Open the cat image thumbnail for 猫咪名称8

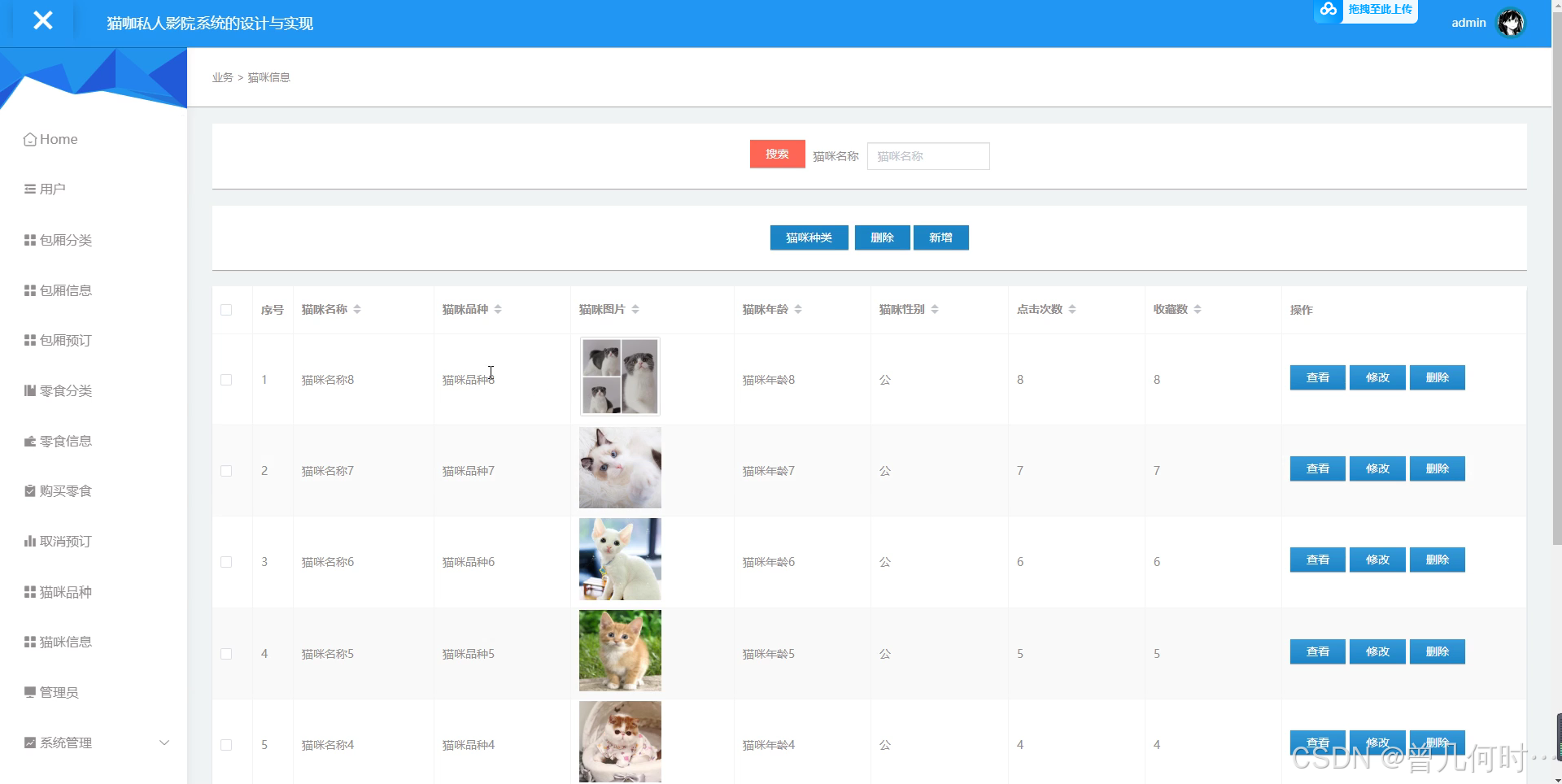tap(620, 377)
